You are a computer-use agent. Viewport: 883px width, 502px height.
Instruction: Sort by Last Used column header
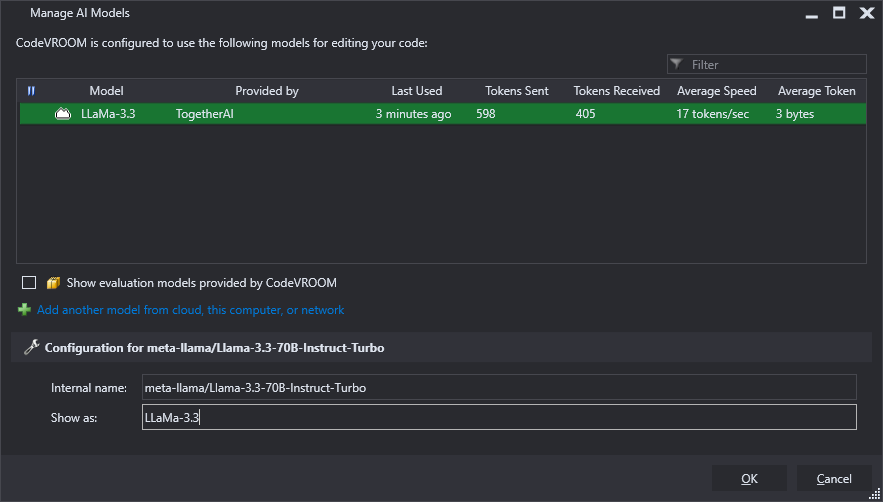(417, 91)
